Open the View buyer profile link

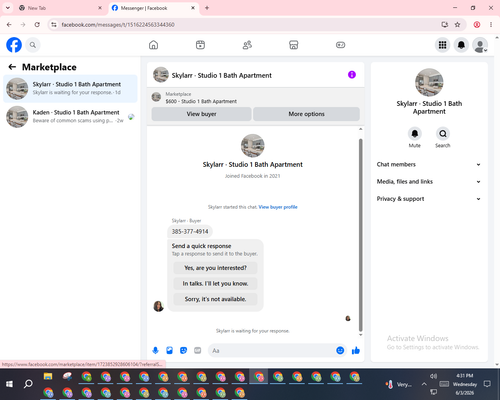tap(278, 207)
